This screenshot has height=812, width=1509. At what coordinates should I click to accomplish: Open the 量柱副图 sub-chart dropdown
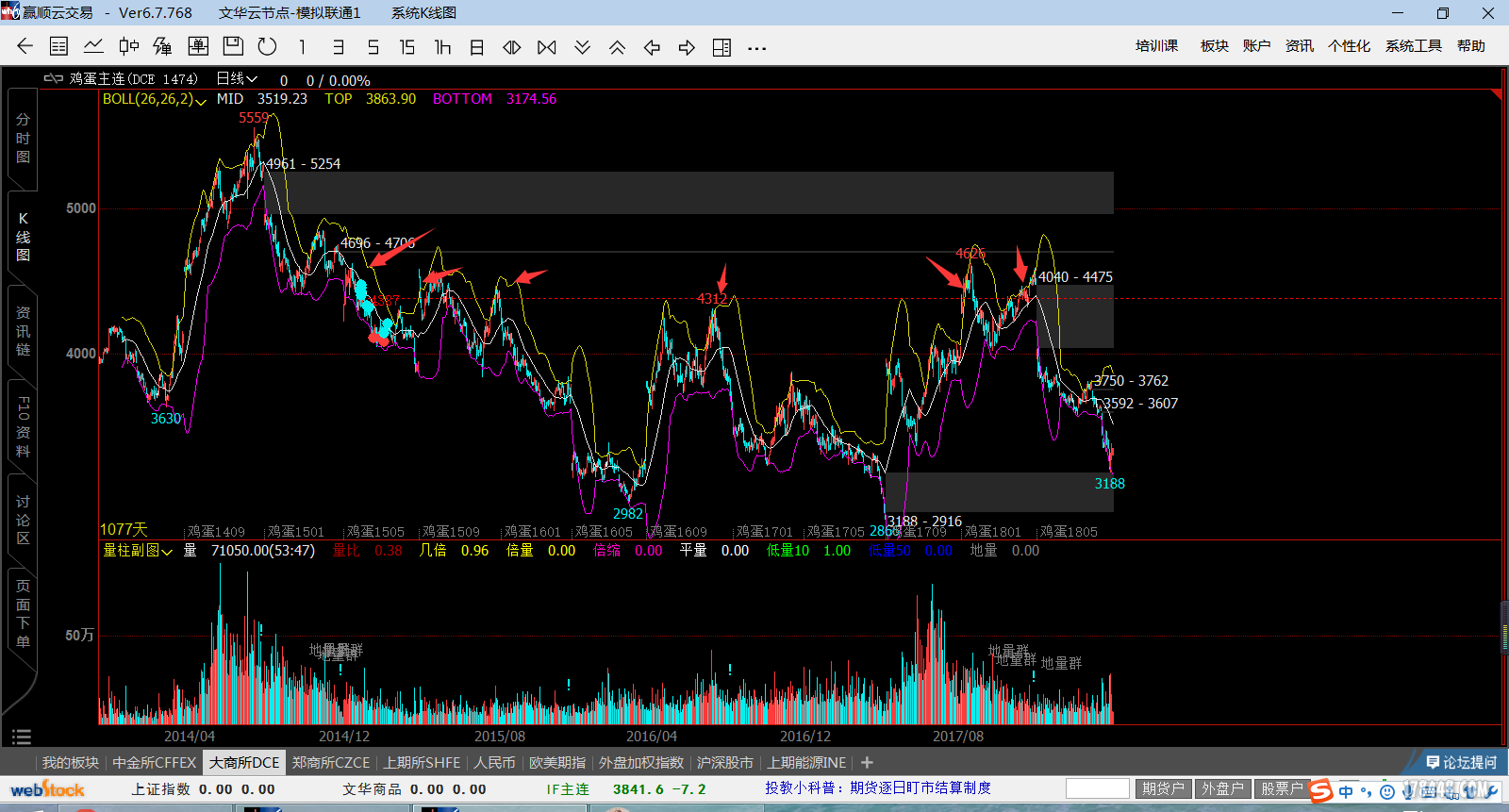[138, 551]
